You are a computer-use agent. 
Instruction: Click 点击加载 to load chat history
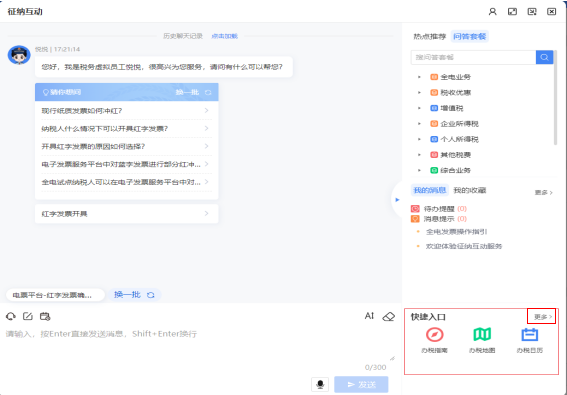pyautogui.click(x=225, y=36)
